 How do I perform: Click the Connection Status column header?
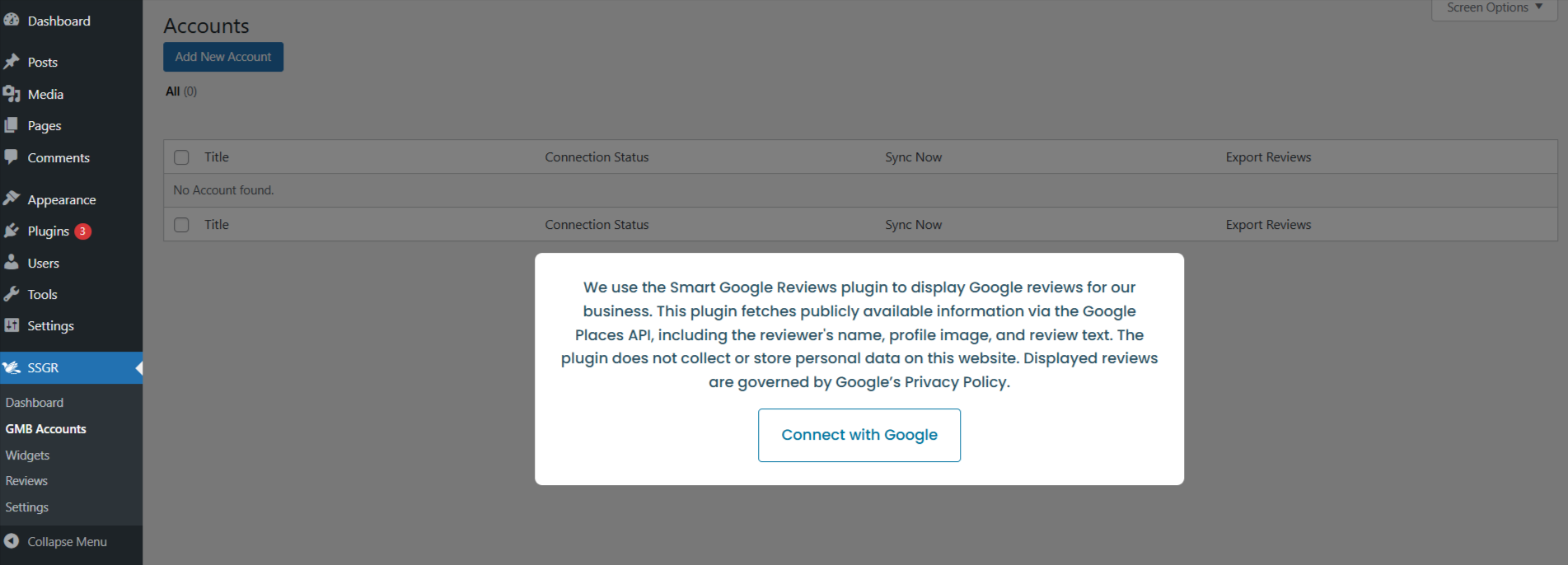[x=597, y=157]
